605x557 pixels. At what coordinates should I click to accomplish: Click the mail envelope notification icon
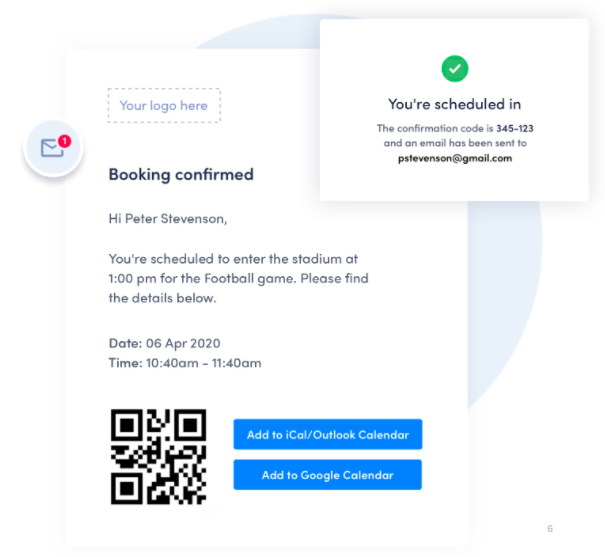click(x=53, y=147)
